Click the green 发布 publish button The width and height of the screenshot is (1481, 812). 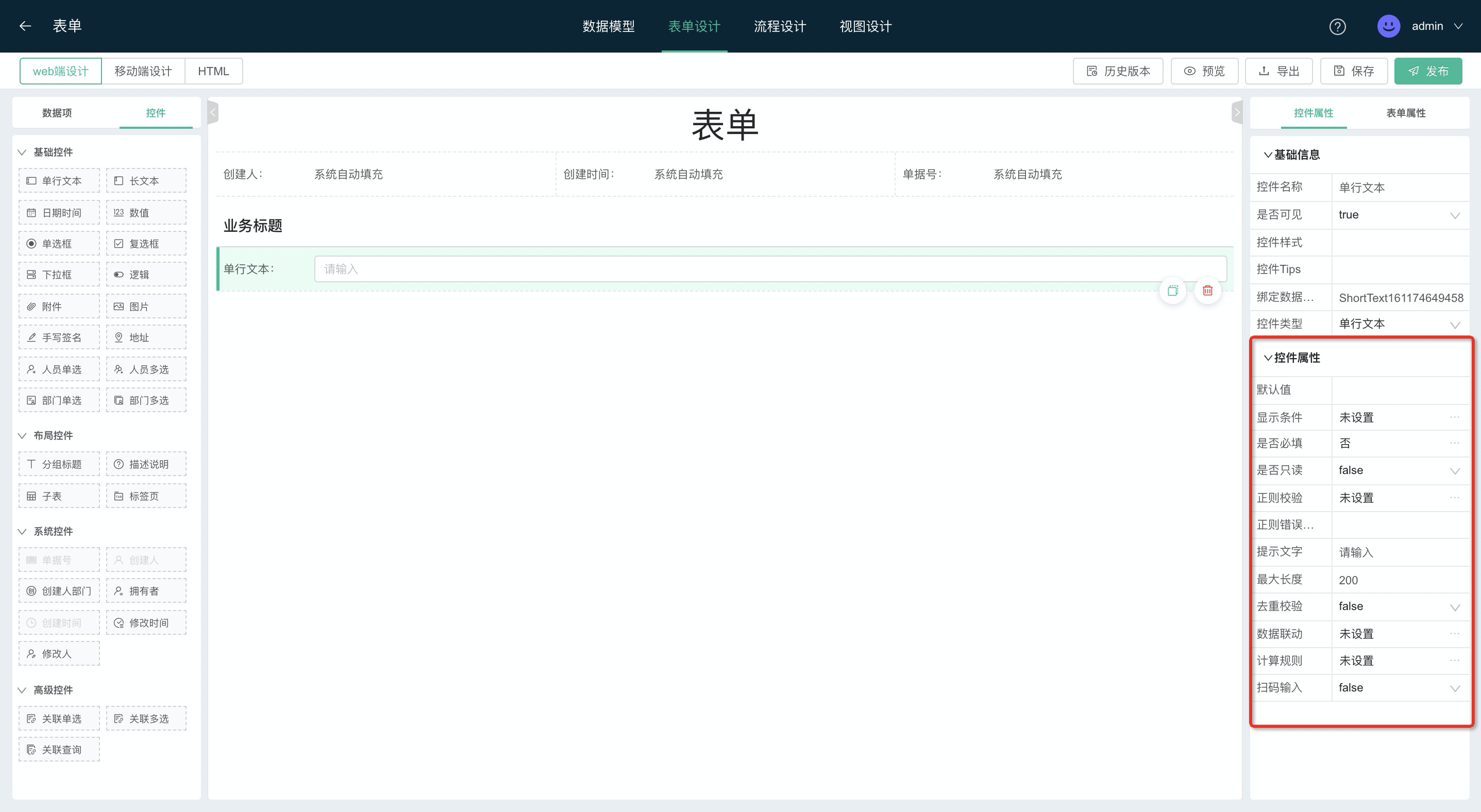click(x=1428, y=71)
